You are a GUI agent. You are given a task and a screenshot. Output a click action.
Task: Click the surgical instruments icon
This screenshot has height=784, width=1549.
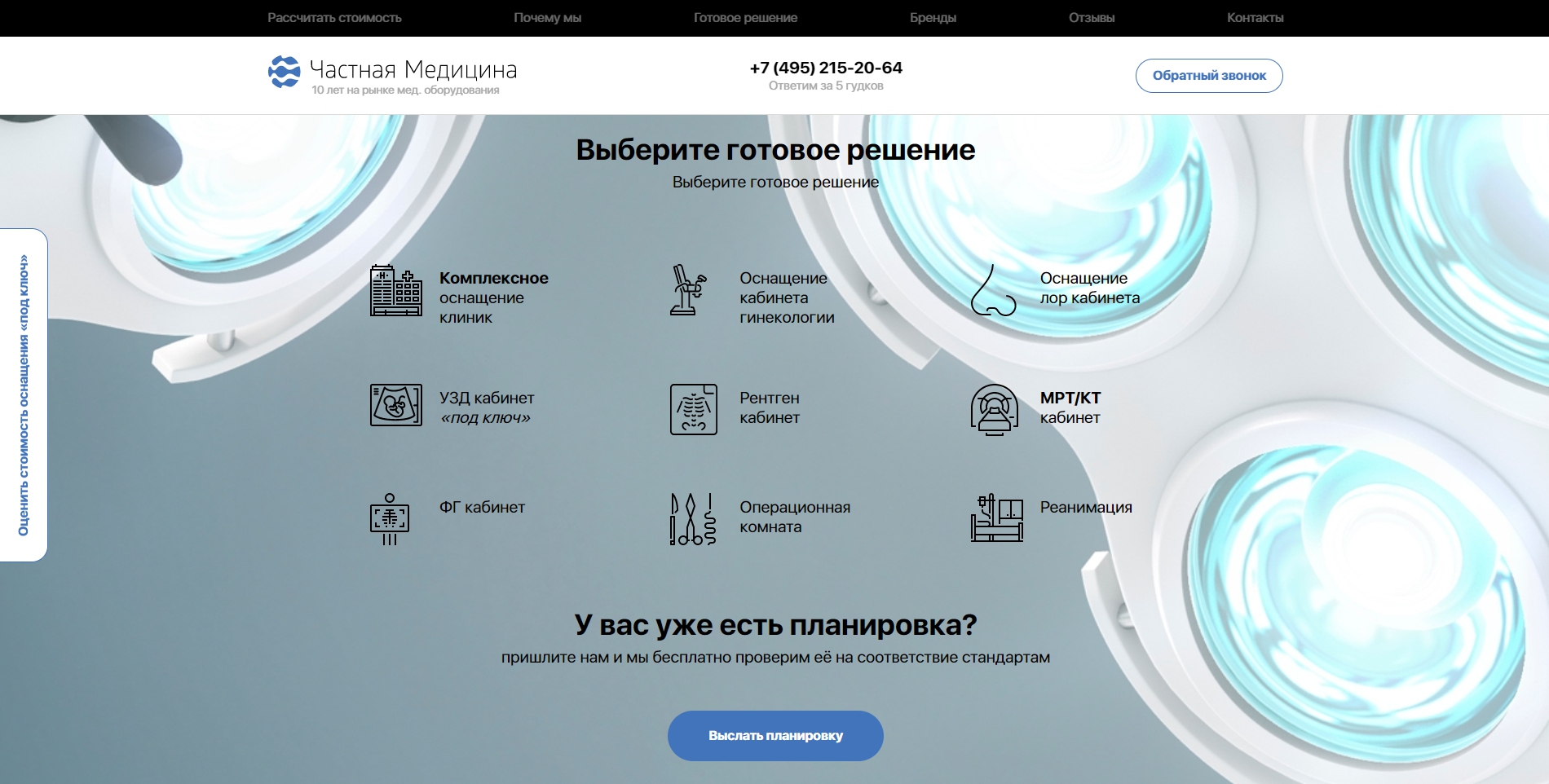click(x=693, y=519)
